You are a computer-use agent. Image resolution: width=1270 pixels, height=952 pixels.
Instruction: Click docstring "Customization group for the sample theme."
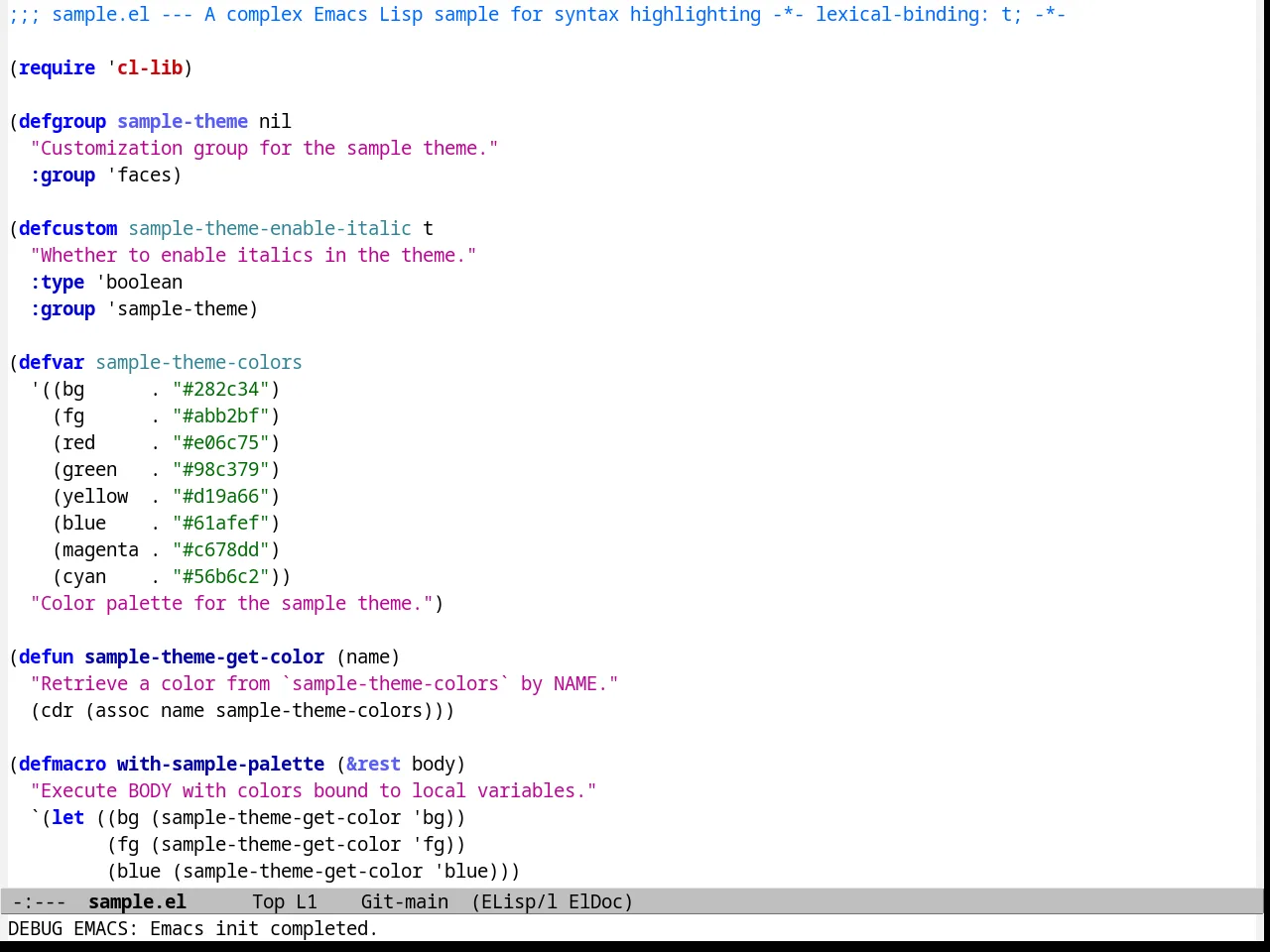pos(264,148)
